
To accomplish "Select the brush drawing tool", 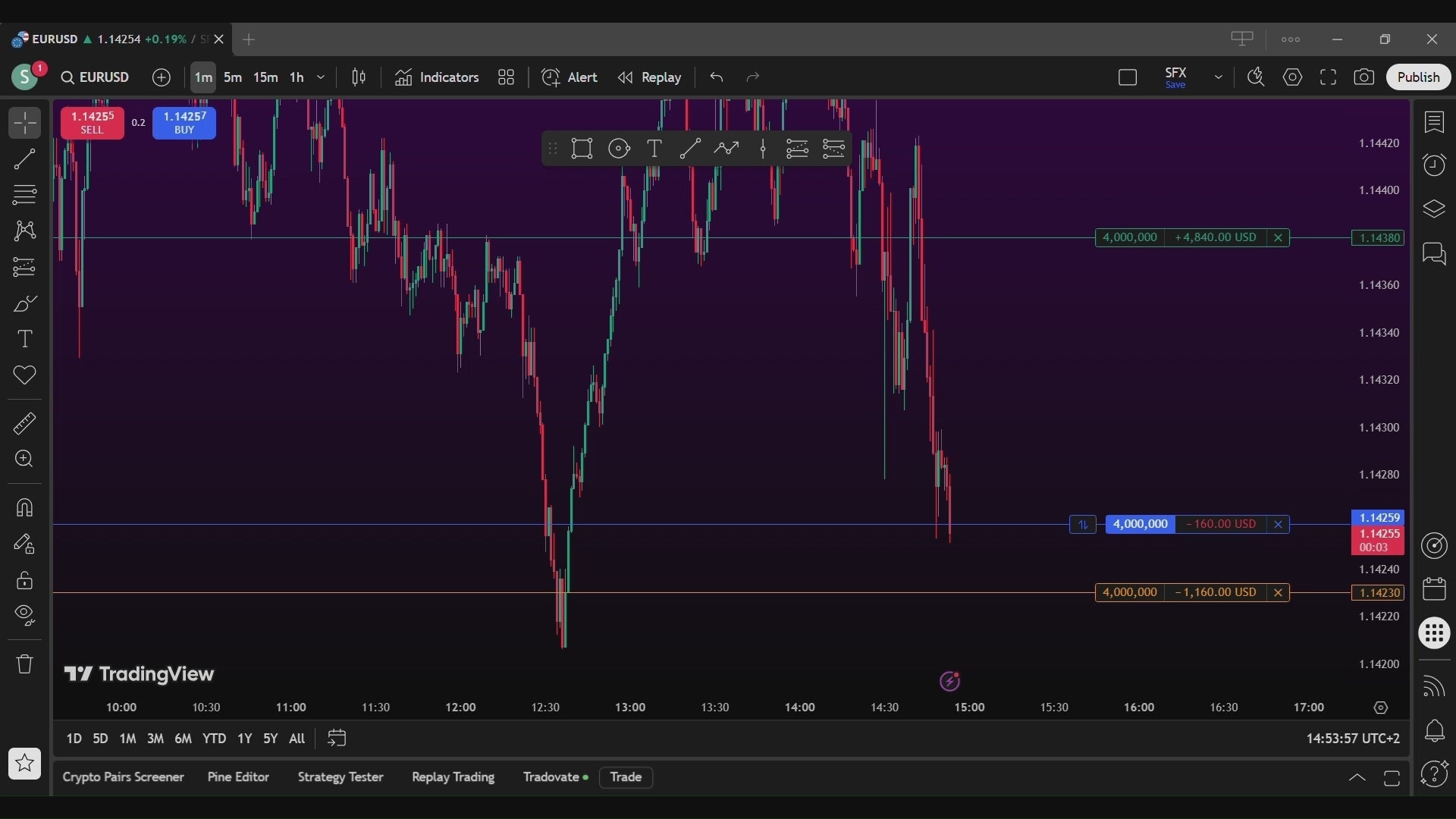I will 24,303.
